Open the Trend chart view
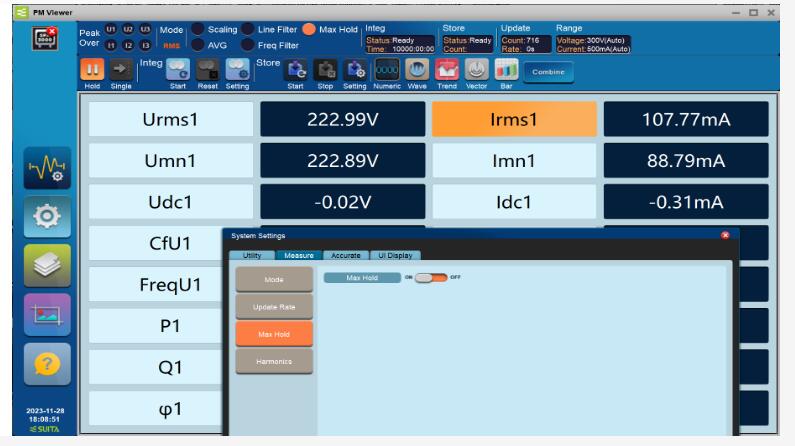The width and height of the screenshot is (795, 446). tap(447, 70)
